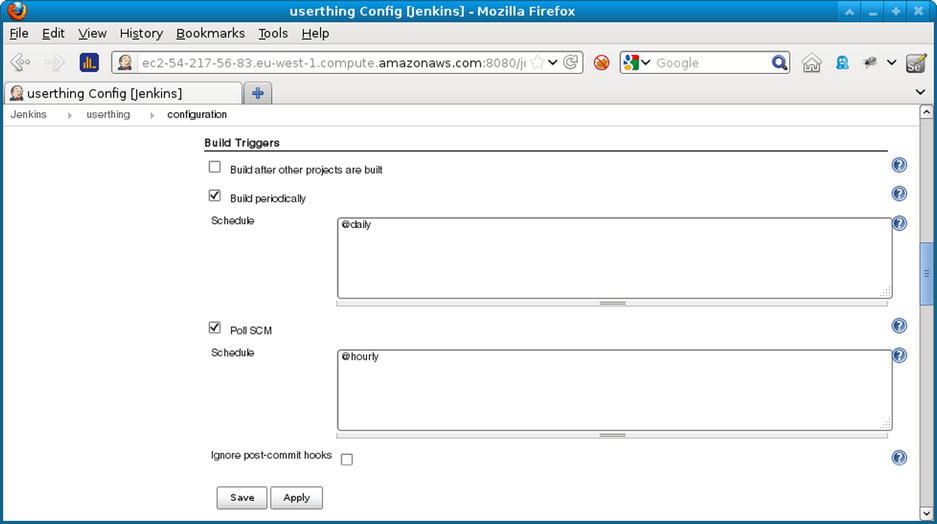Open the File menu
The image size is (937, 524).
[19, 33]
